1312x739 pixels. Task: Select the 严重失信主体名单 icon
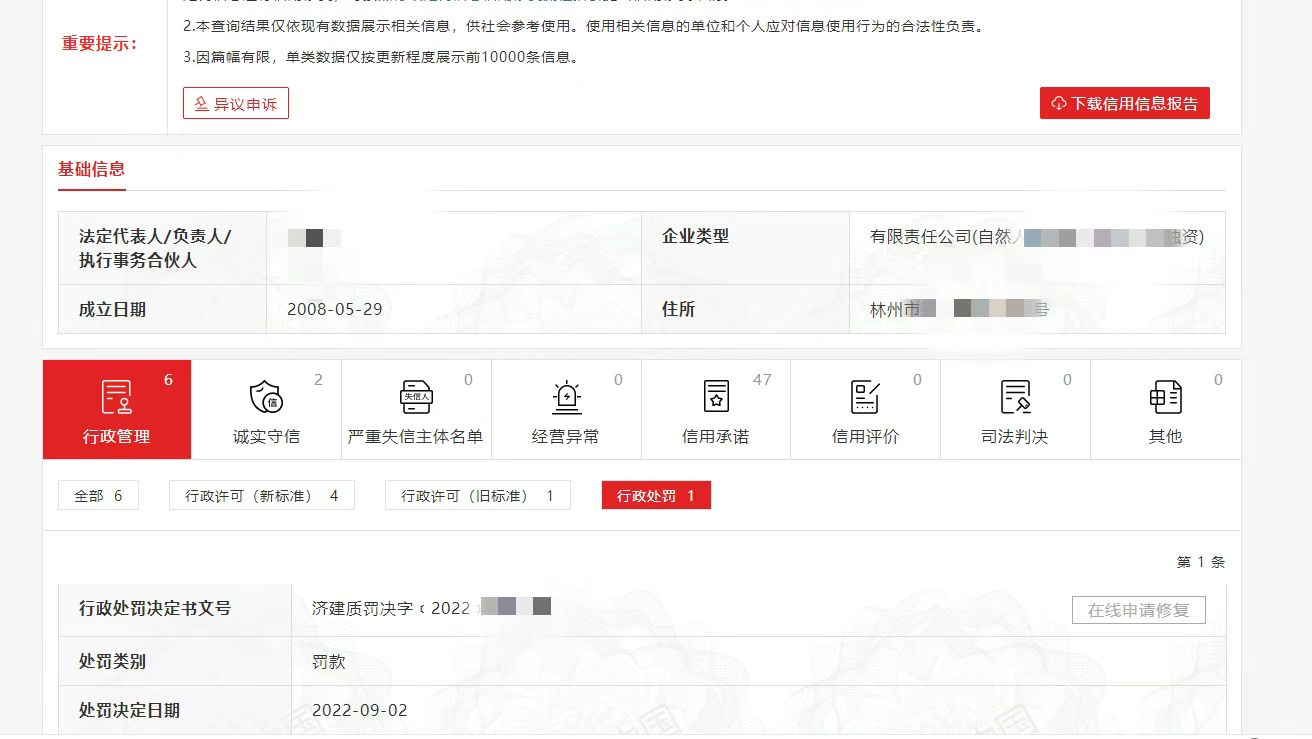(x=416, y=397)
